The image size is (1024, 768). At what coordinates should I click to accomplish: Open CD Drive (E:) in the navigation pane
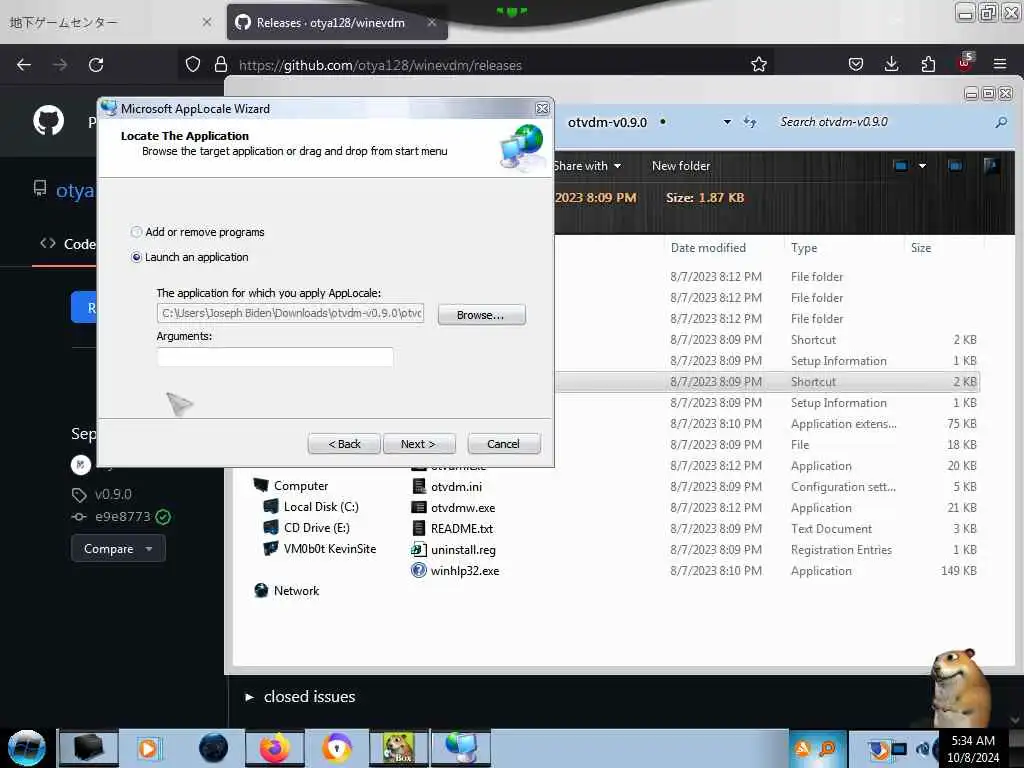pos(316,528)
